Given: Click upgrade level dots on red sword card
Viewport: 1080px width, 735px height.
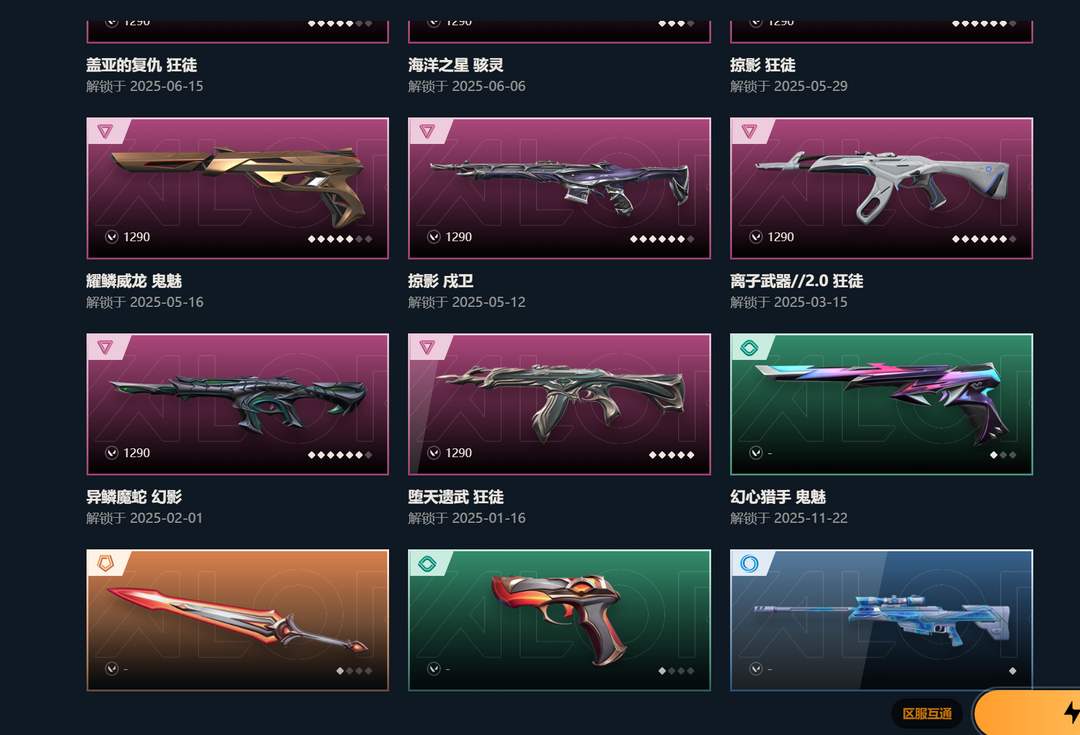Looking at the screenshot, I should [354, 671].
